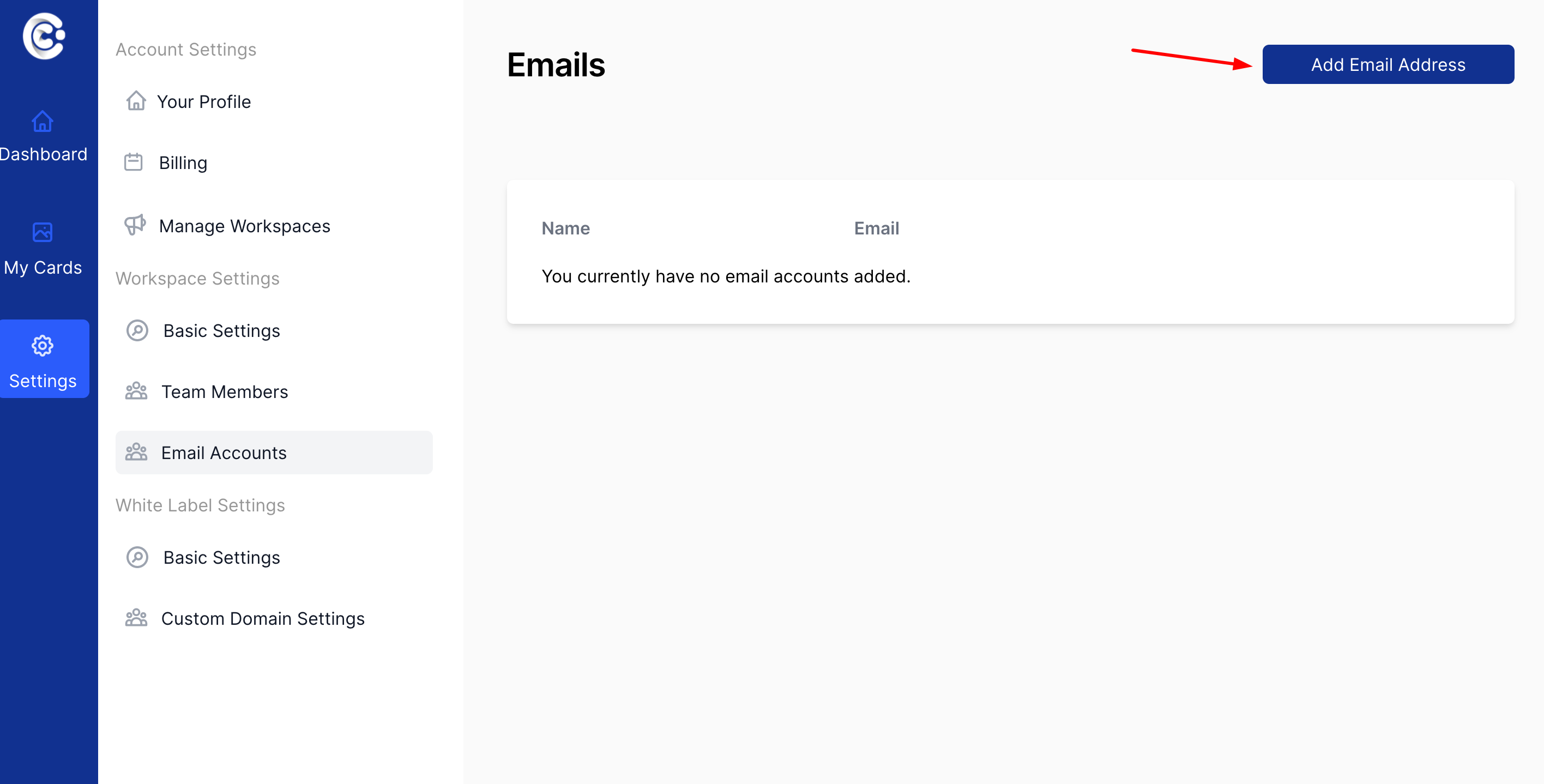Sort by the Name column header
The width and height of the screenshot is (1544, 784).
click(565, 228)
